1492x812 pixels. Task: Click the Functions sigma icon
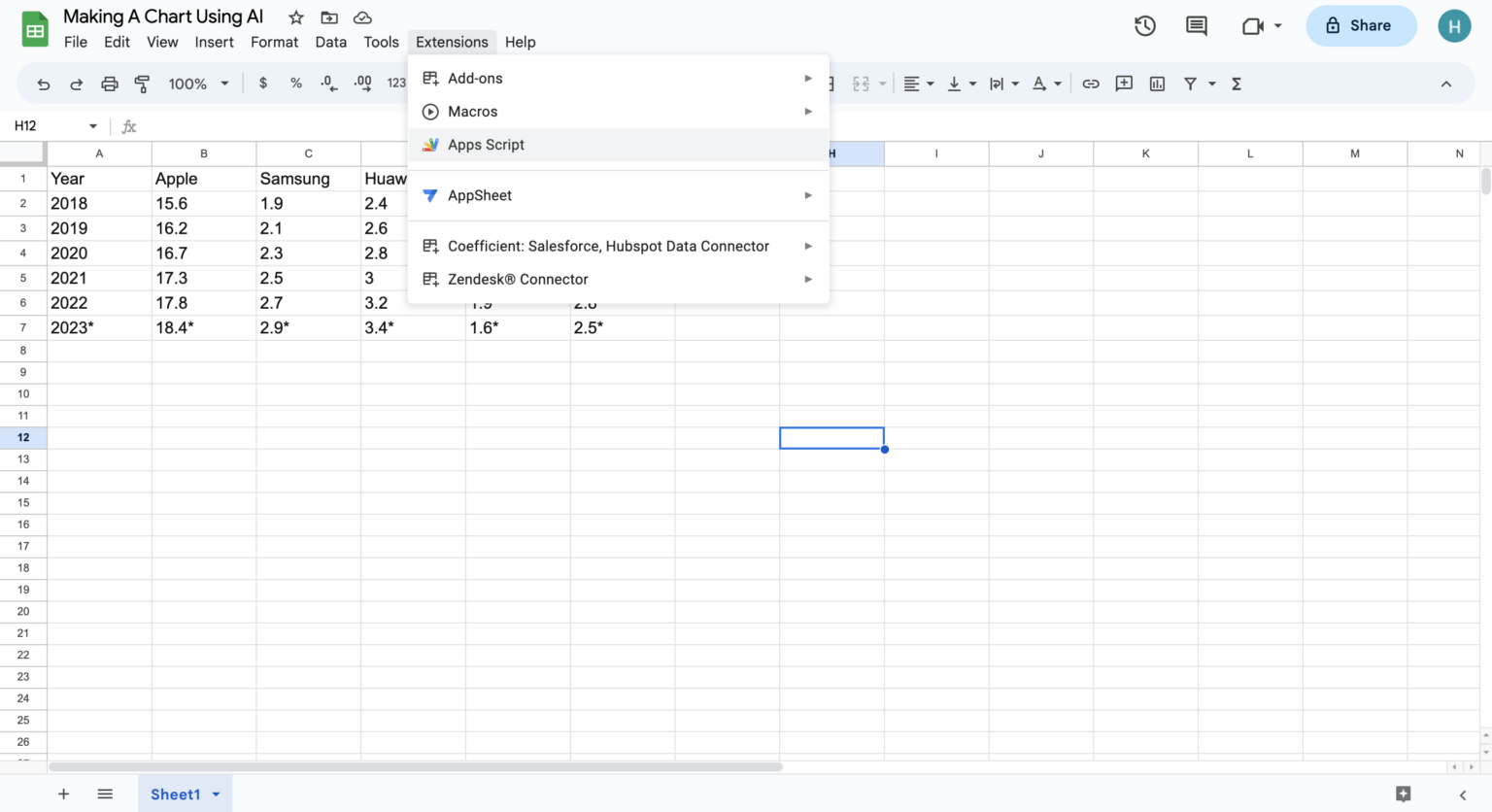pyautogui.click(x=1236, y=84)
